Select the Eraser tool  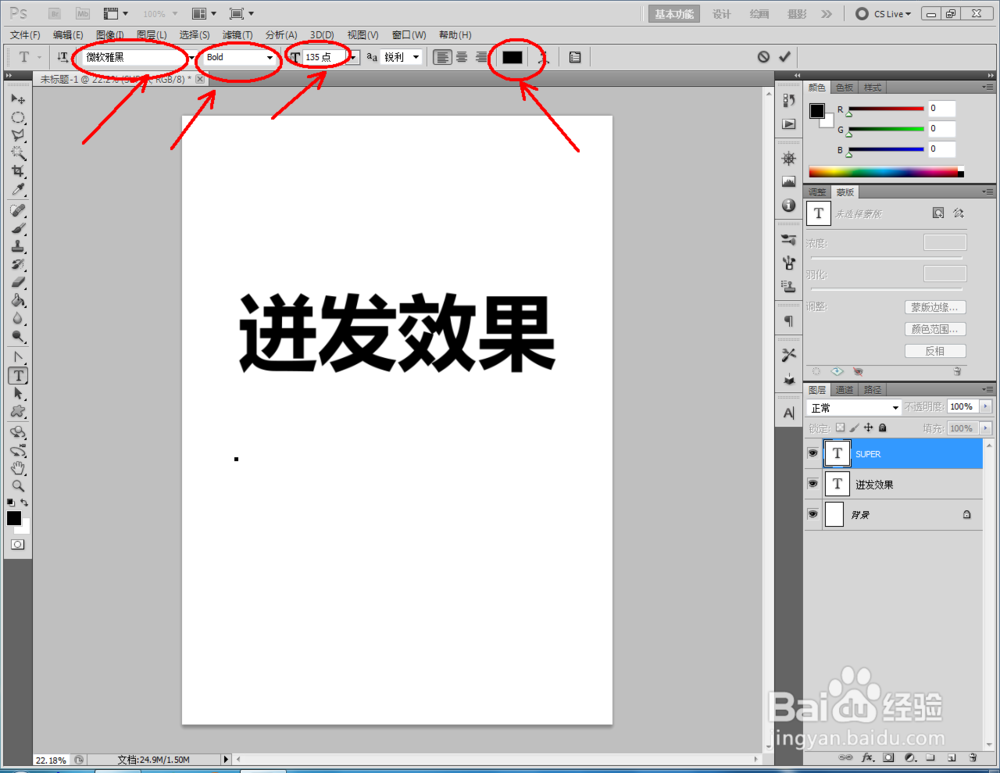(18, 282)
